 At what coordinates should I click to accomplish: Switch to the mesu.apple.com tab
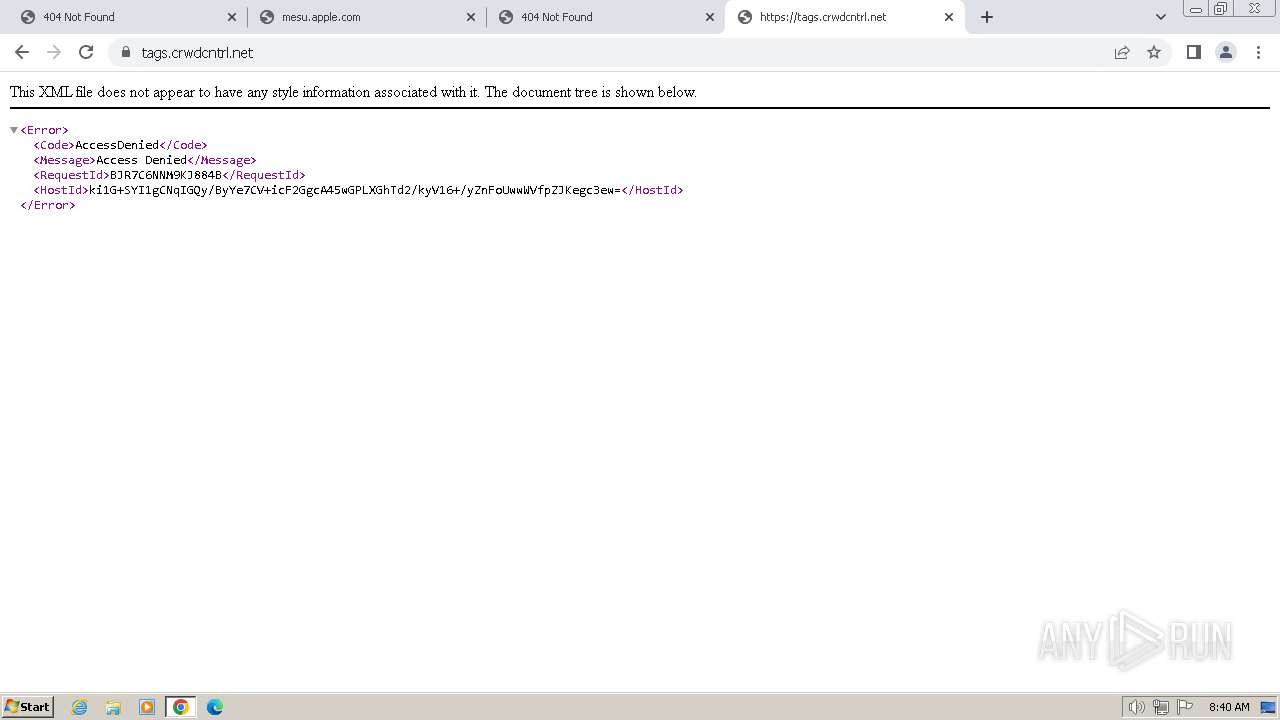(366, 17)
